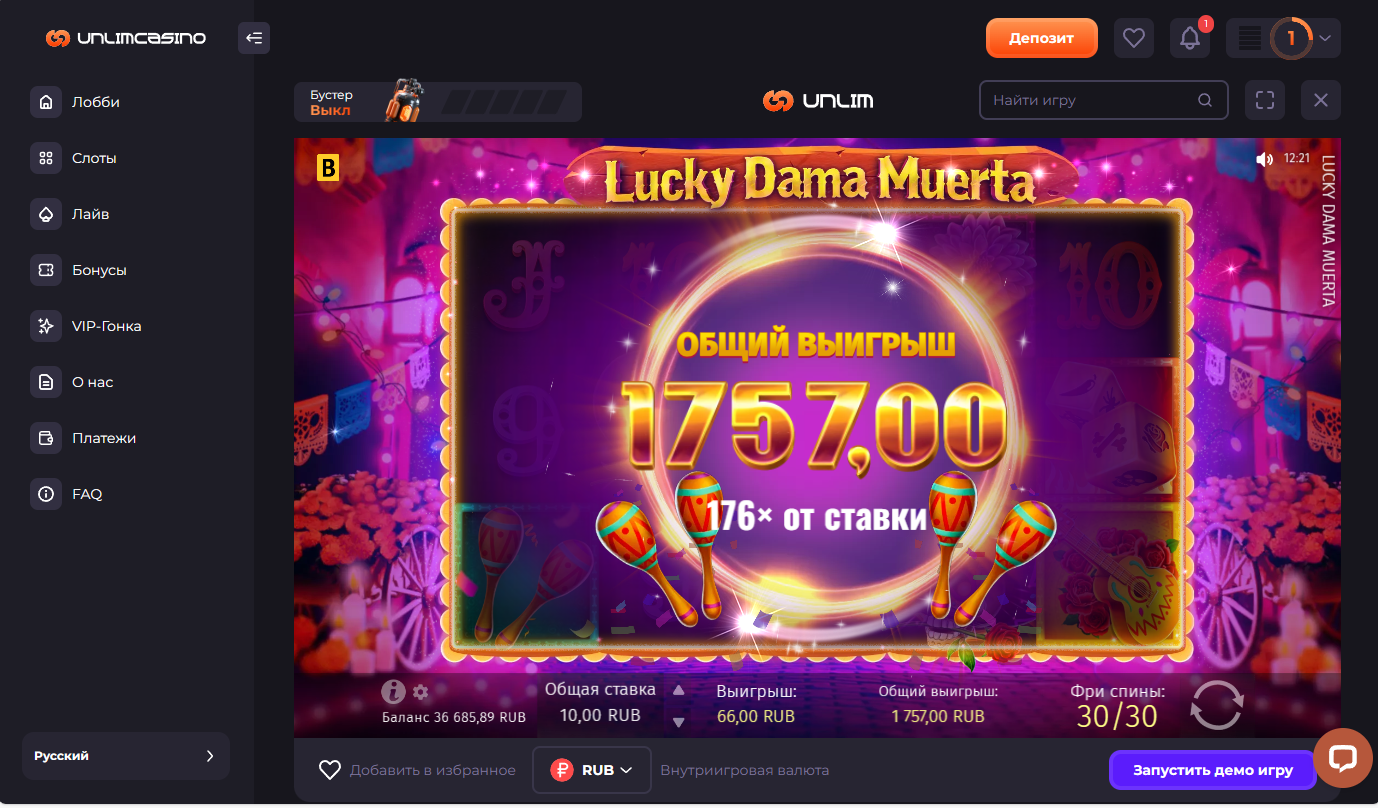Open the notifications bell
Viewport: 1378px width, 808px height.
(1190, 38)
